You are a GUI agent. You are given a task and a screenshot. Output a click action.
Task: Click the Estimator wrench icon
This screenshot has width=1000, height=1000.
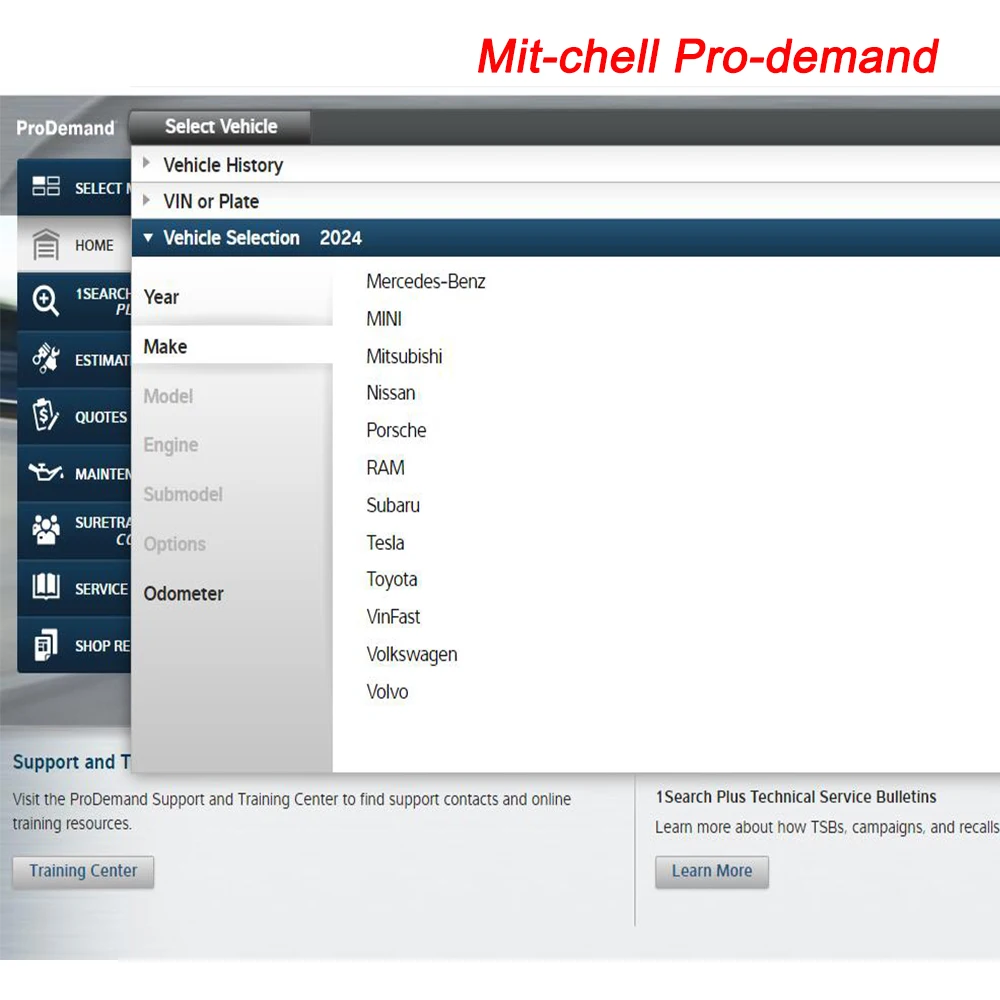coord(46,358)
